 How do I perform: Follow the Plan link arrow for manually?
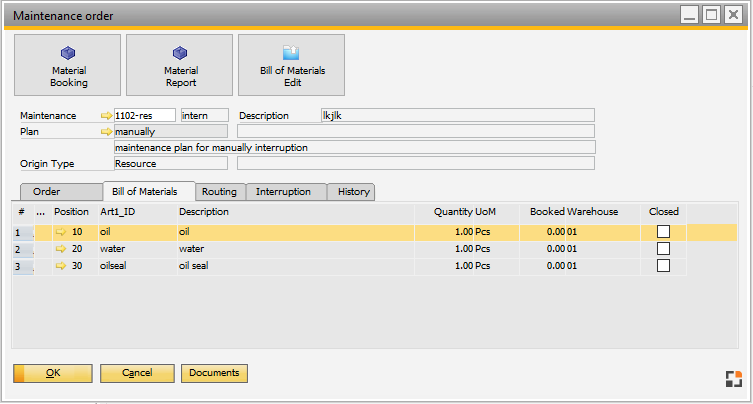tap(107, 131)
